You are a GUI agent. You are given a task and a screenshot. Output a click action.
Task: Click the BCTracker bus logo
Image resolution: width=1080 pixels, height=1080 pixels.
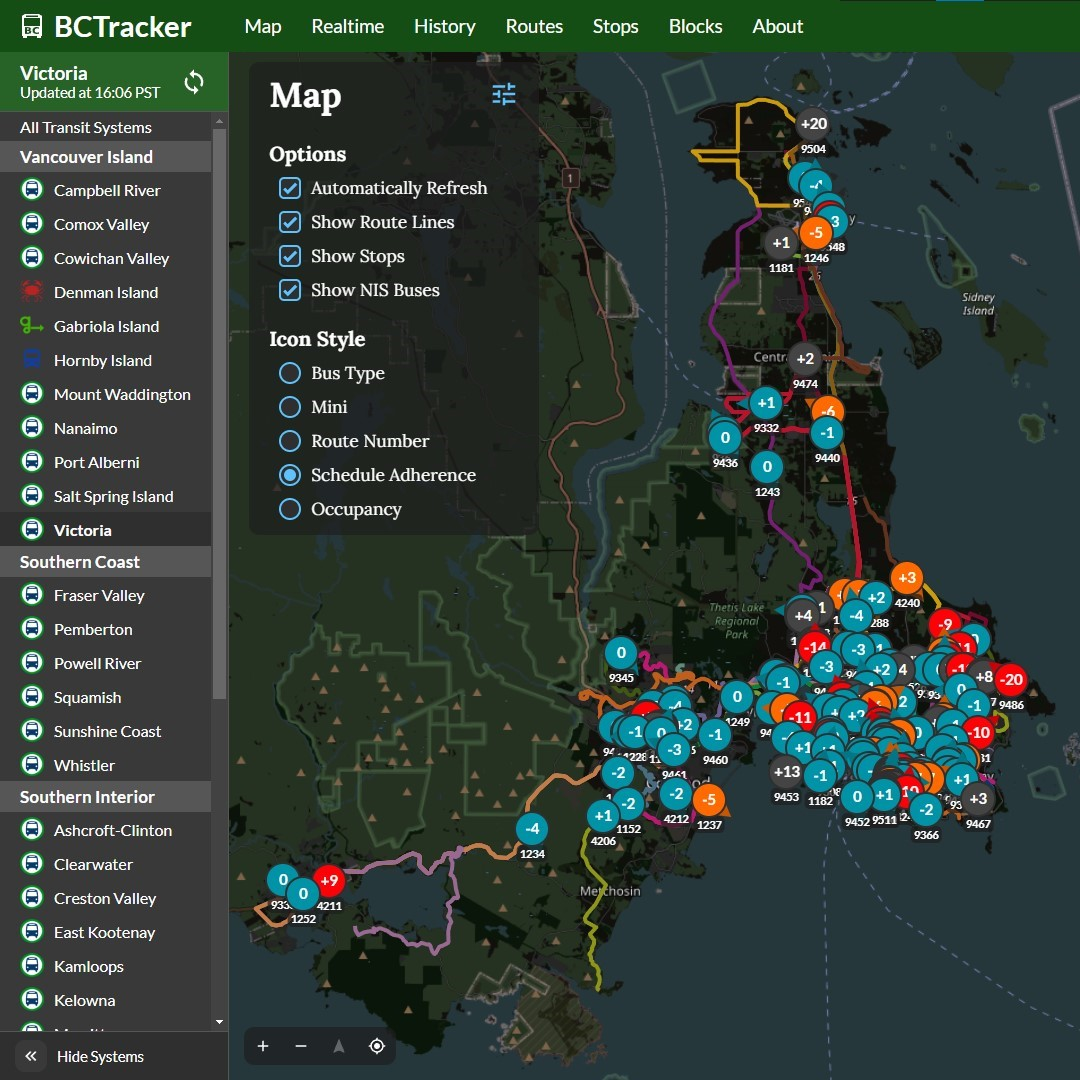click(x=32, y=26)
